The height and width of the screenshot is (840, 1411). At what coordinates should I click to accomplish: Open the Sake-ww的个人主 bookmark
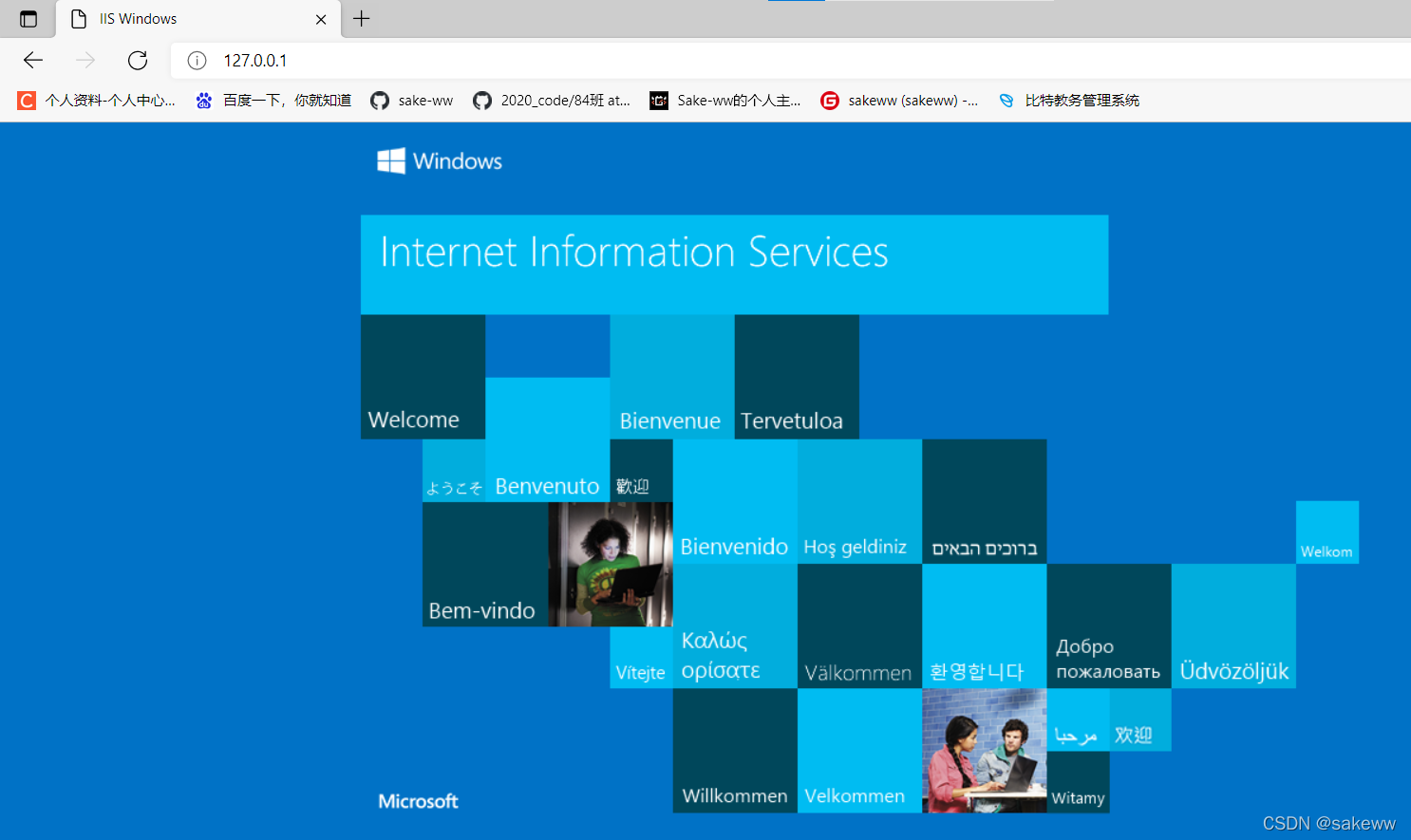[725, 101]
